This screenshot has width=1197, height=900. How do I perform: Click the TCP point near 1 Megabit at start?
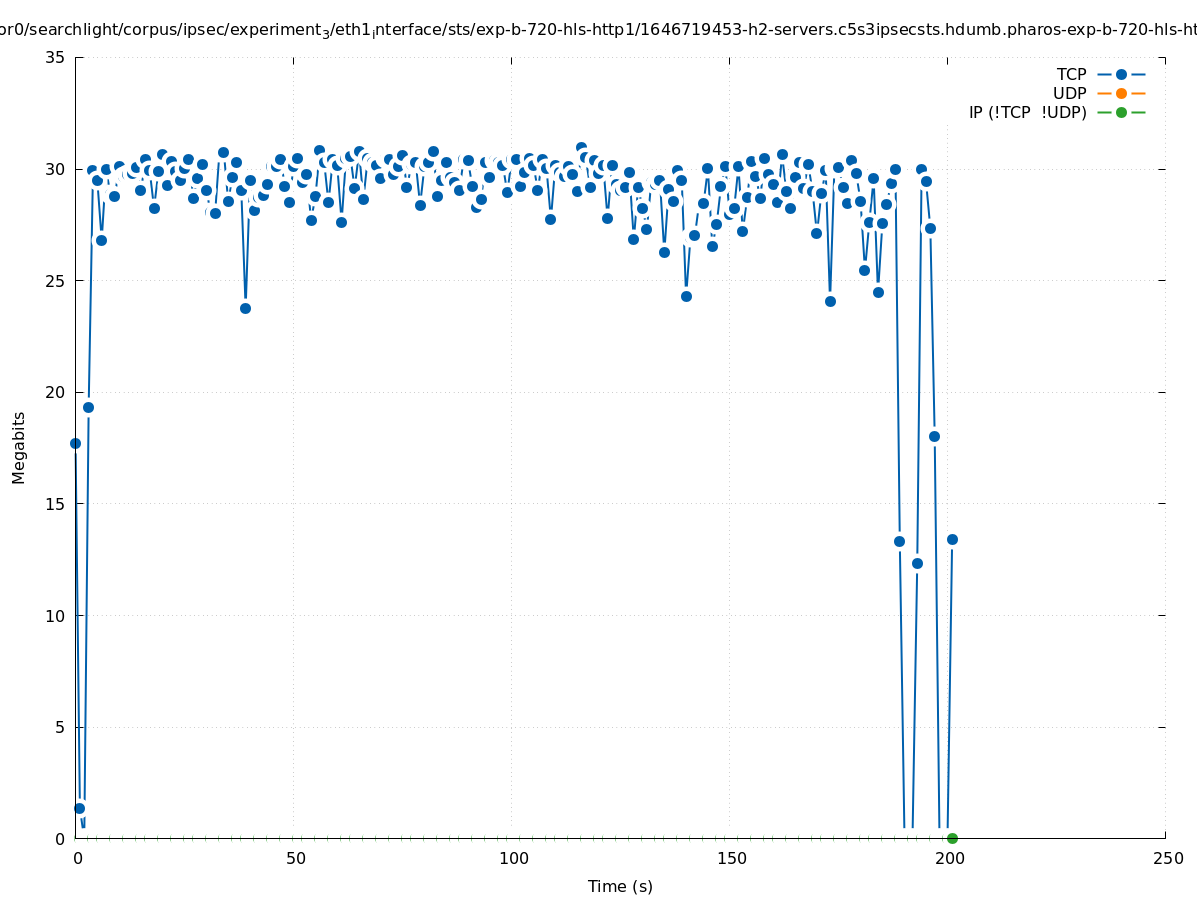(79, 808)
